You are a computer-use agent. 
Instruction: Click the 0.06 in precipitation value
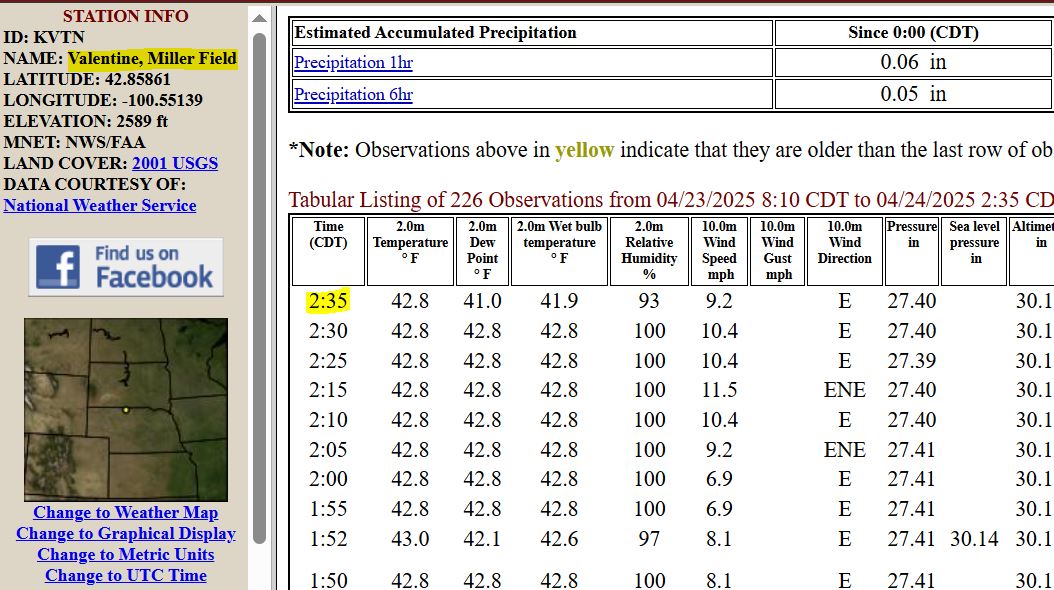click(914, 62)
